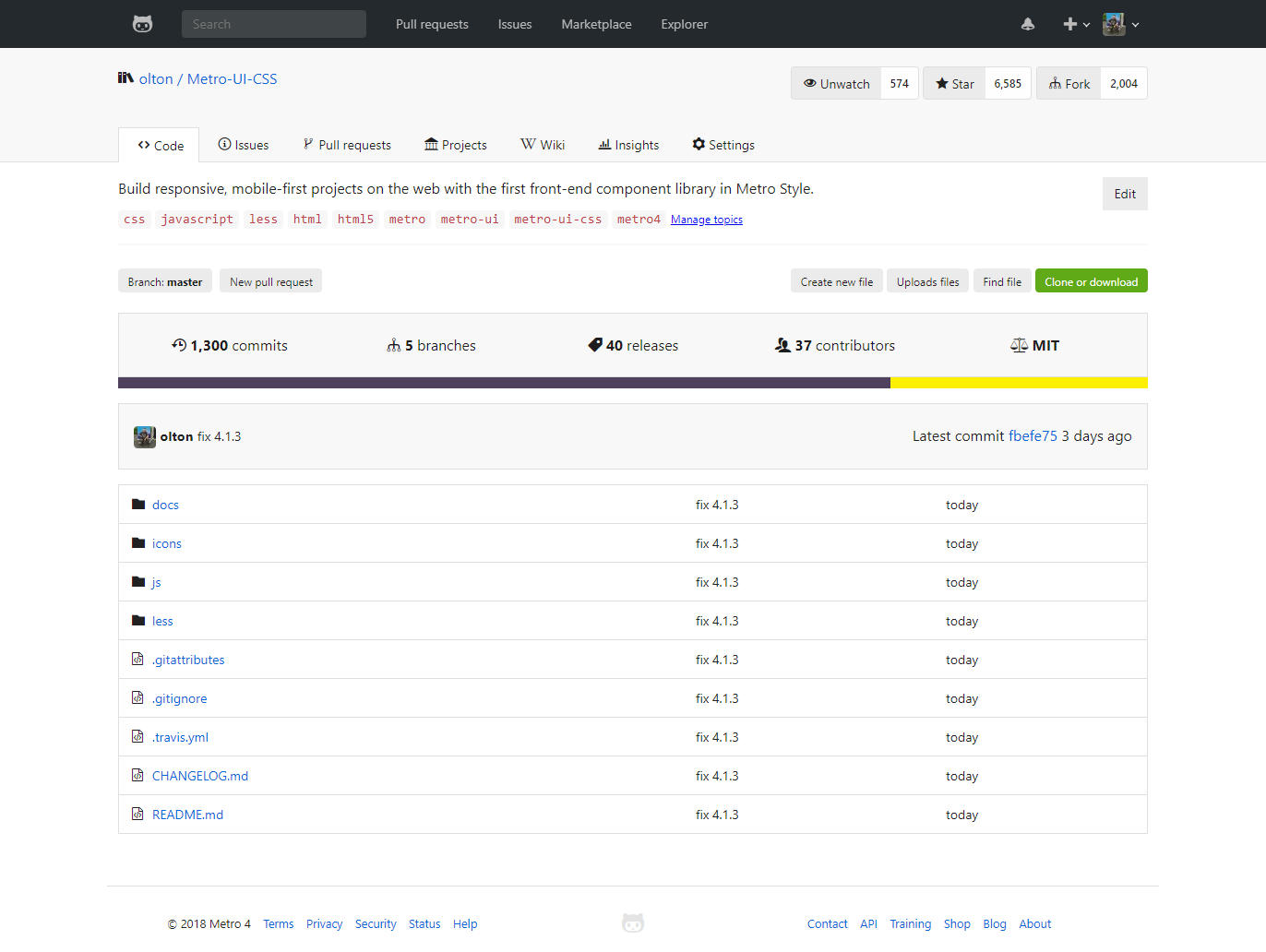Click the commits history clock icon
Screen dimensions: 1266x952
(x=180, y=344)
